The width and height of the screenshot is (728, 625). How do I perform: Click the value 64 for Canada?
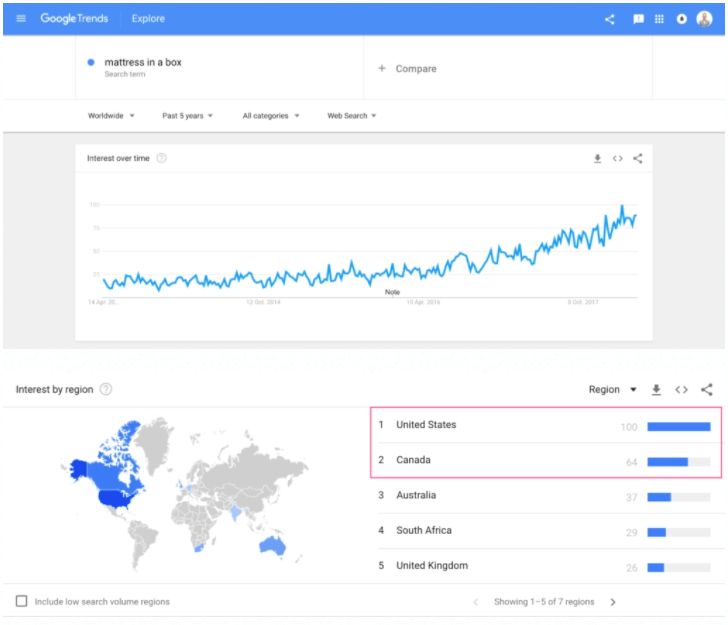click(631, 462)
